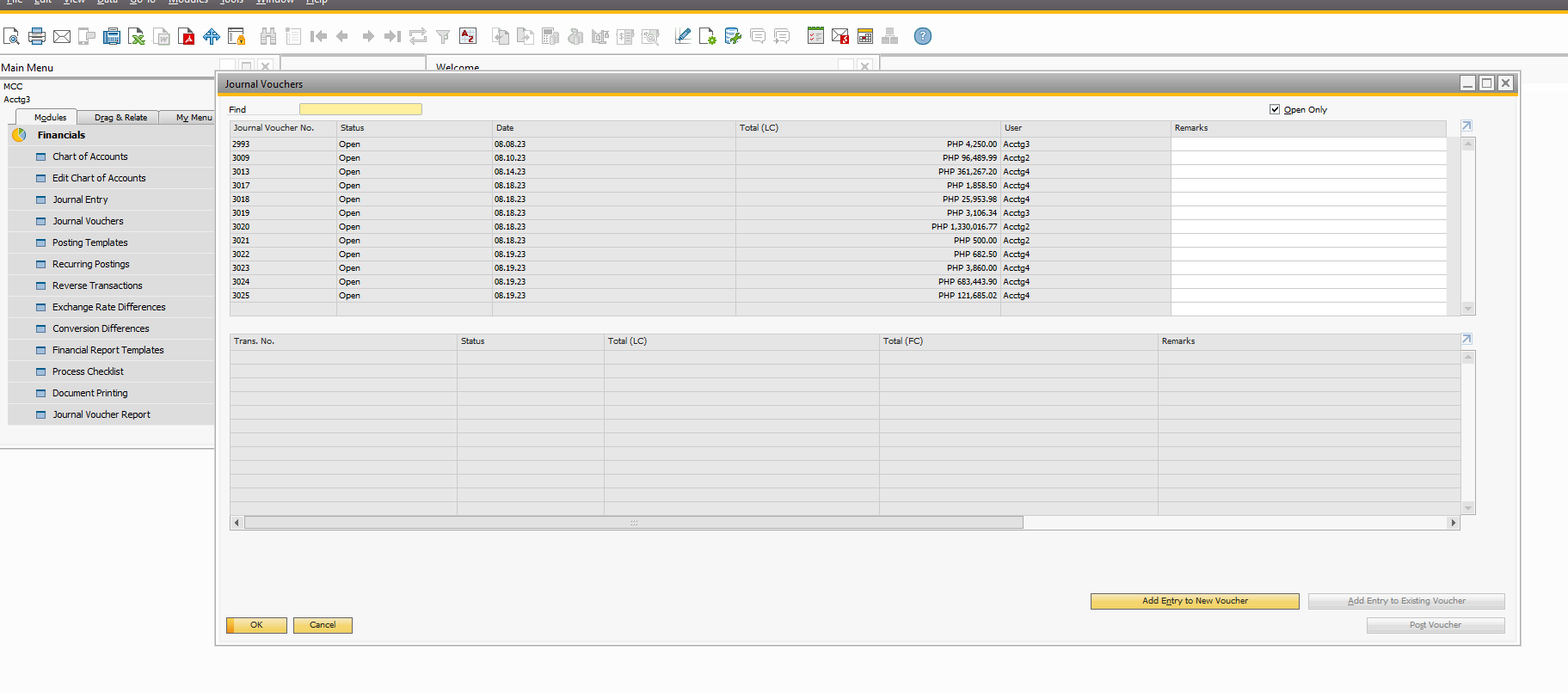The height and width of the screenshot is (693, 1568).
Task: Click the yellow Find input field
Action: (x=360, y=109)
